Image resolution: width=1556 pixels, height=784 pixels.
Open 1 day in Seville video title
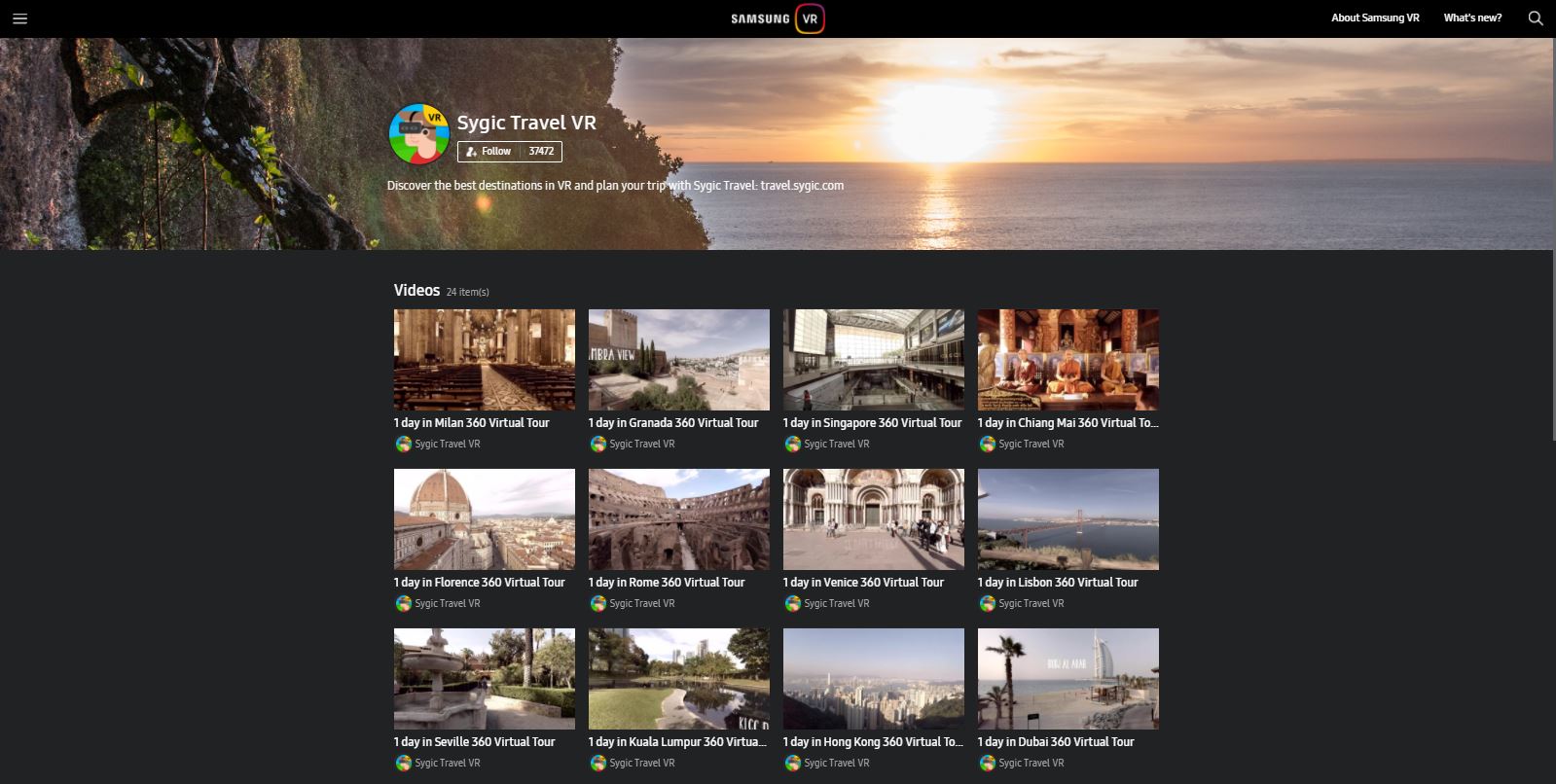pyautogui.click(x=474, y=742)
